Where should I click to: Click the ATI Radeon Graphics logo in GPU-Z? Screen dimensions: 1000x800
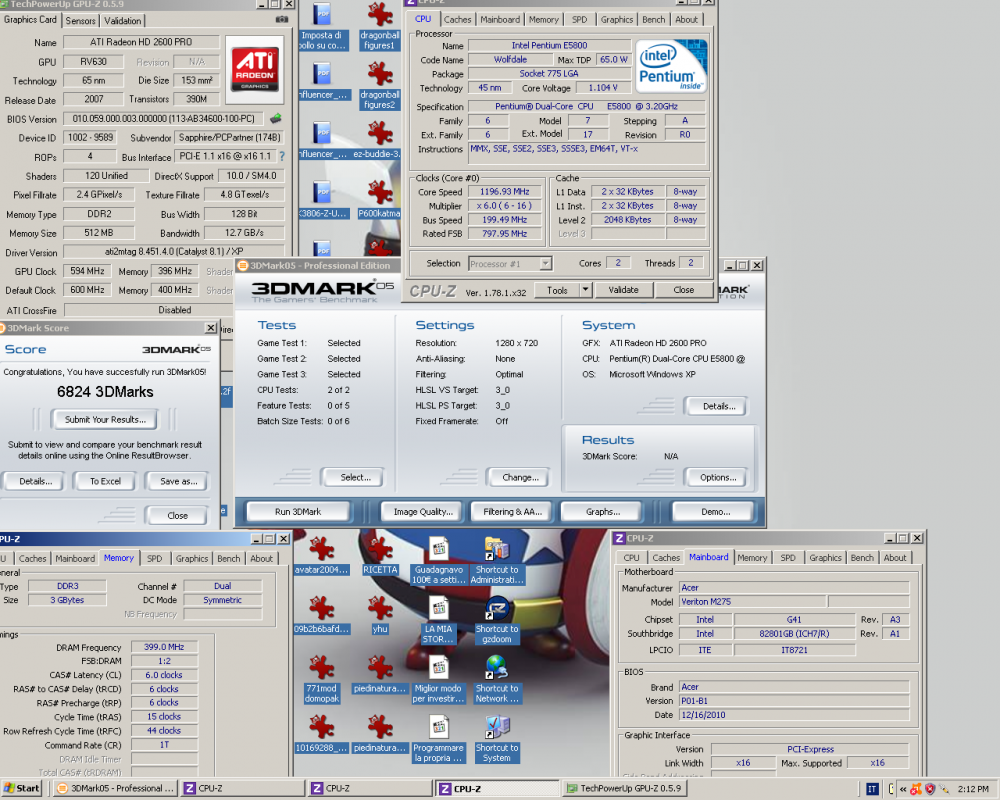[x=256, y=70]
